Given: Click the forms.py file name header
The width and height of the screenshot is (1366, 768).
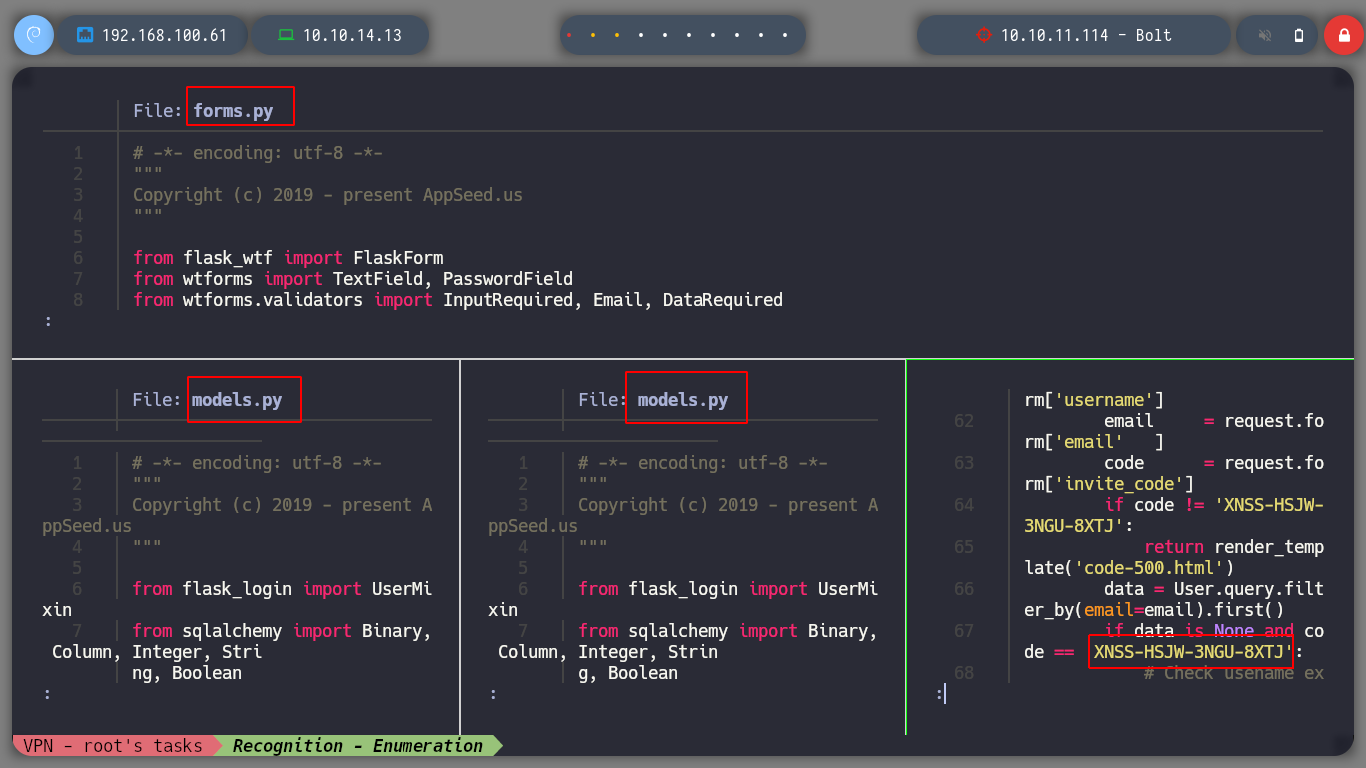Looking at the screenshot, I should pyautogui.click(x=233, y=111).
